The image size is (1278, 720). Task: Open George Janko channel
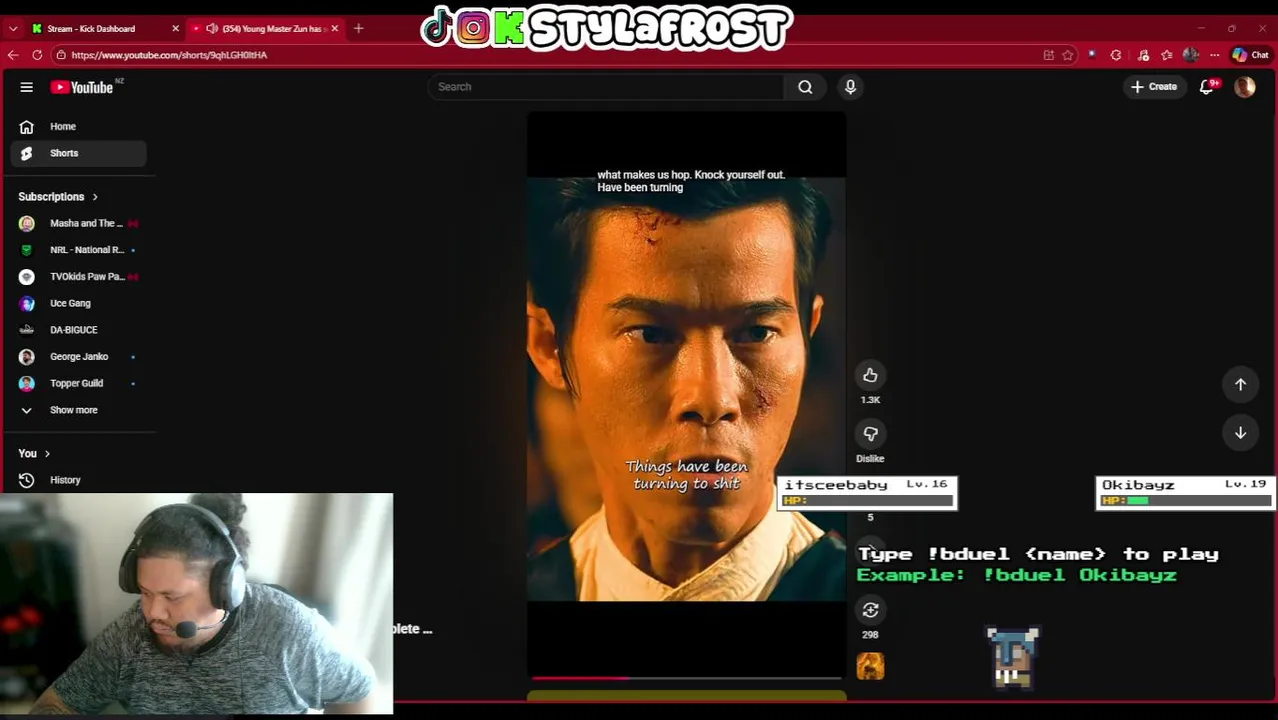[78, 357]
